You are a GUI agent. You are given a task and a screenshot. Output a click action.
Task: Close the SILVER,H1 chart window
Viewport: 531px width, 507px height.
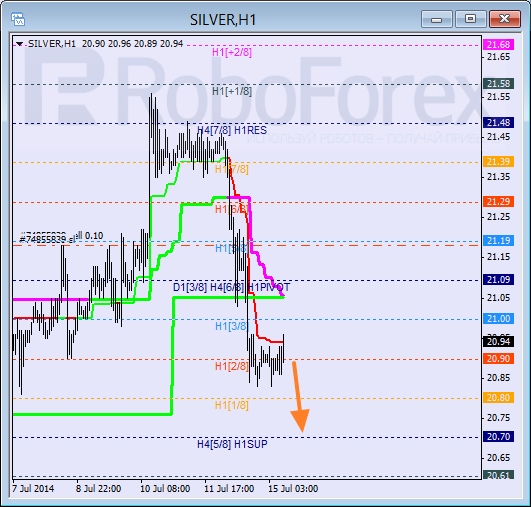click(505, 19)
